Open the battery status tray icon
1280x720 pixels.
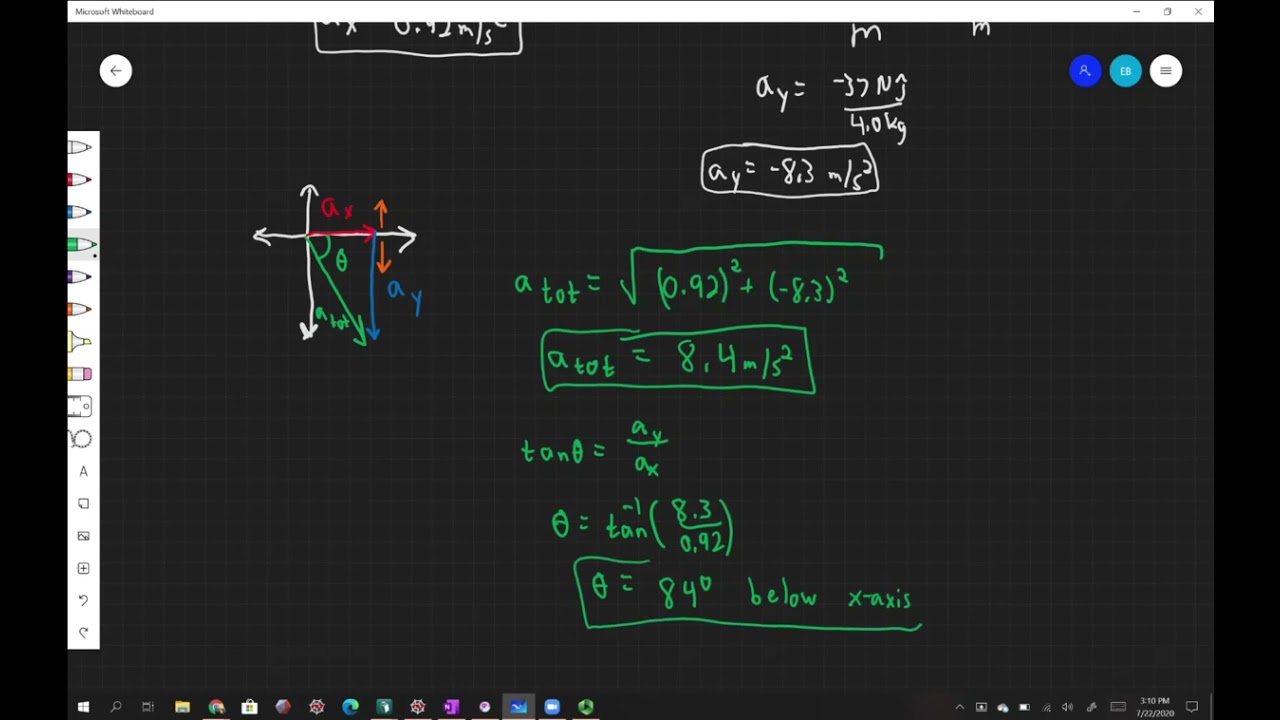[x=1024, y=707]
